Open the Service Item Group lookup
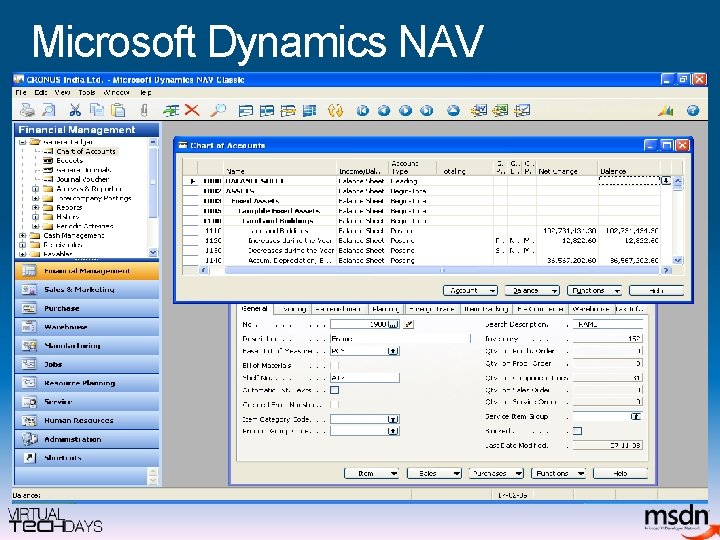 click(636, 416)
